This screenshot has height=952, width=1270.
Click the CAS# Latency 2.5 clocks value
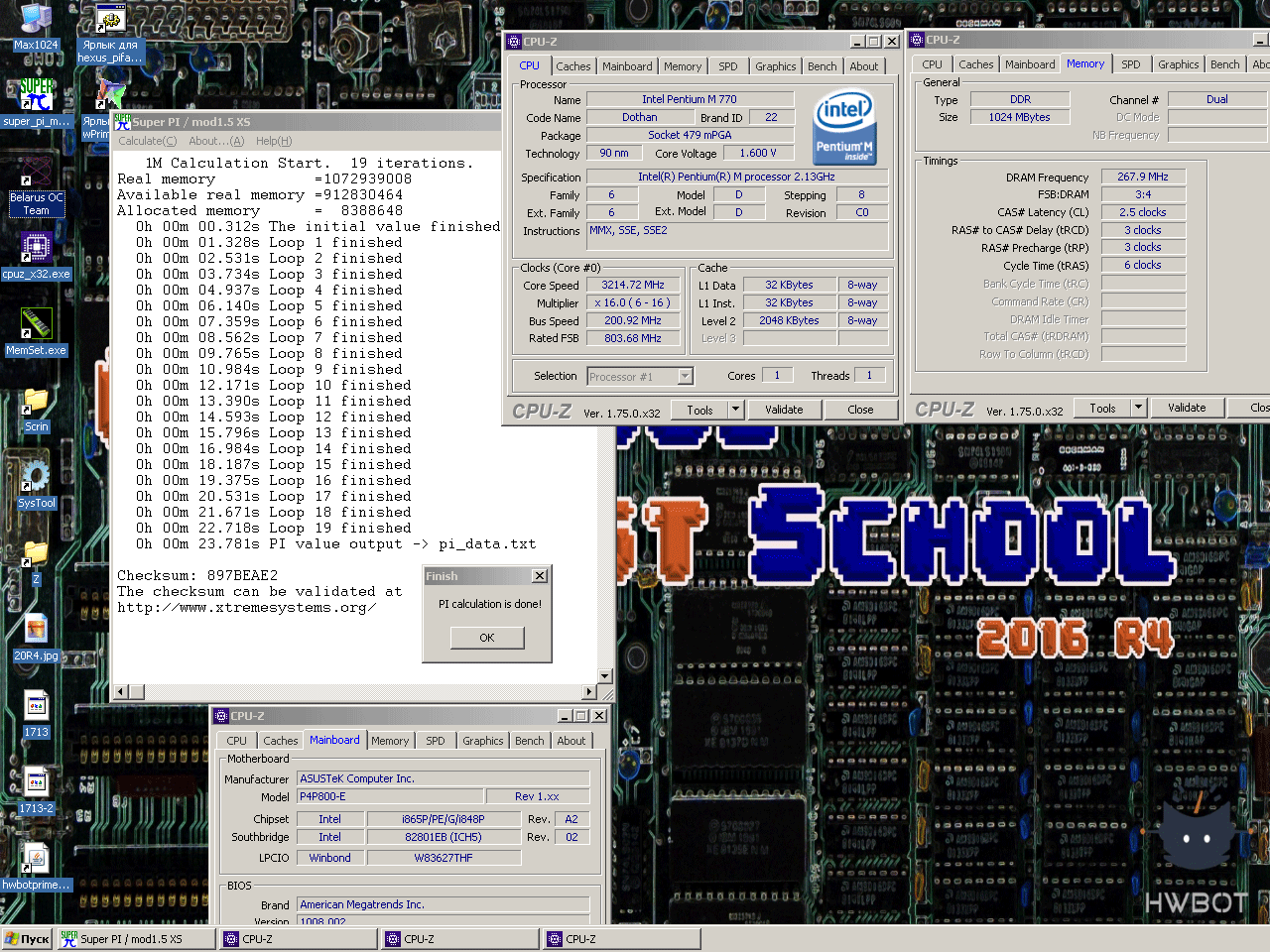(1143, 212)
